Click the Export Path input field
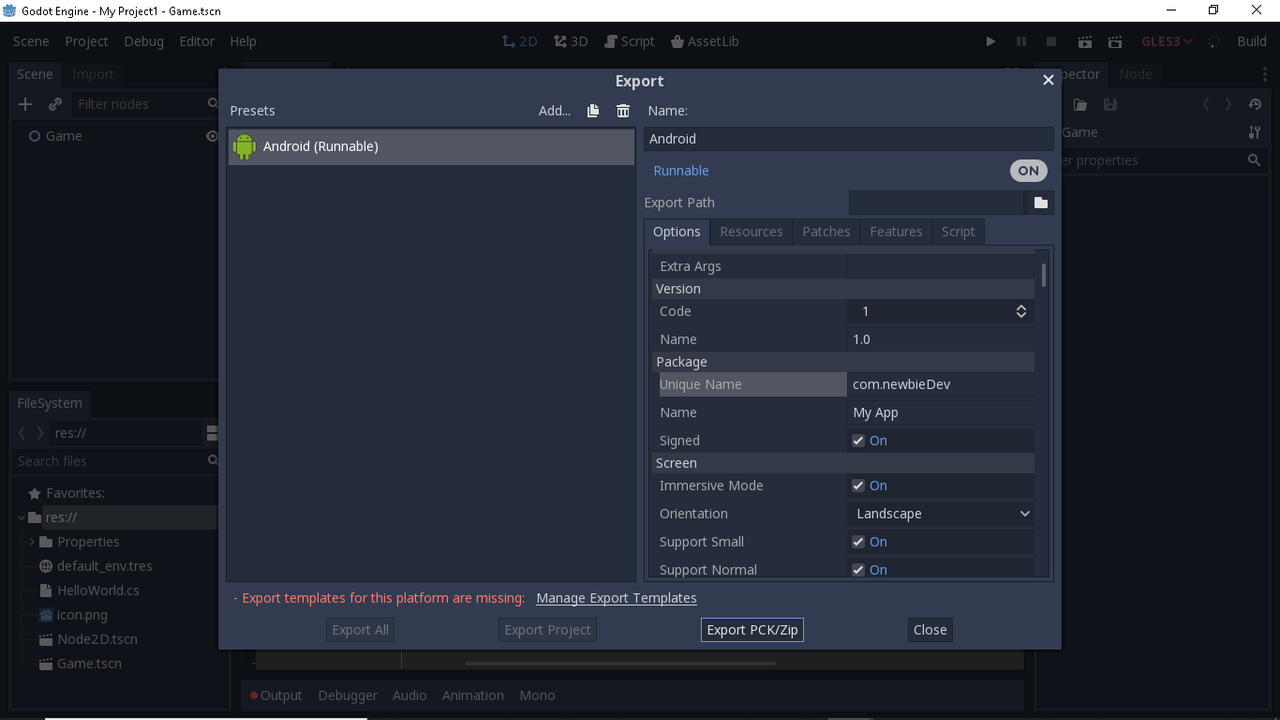This screenshot has height=720, width=1280. point(937,202)
